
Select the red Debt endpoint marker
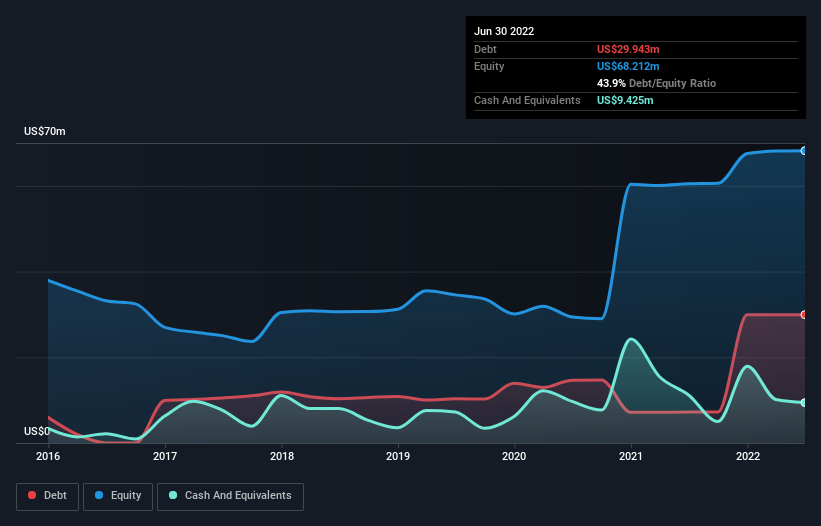pos(804,315)
